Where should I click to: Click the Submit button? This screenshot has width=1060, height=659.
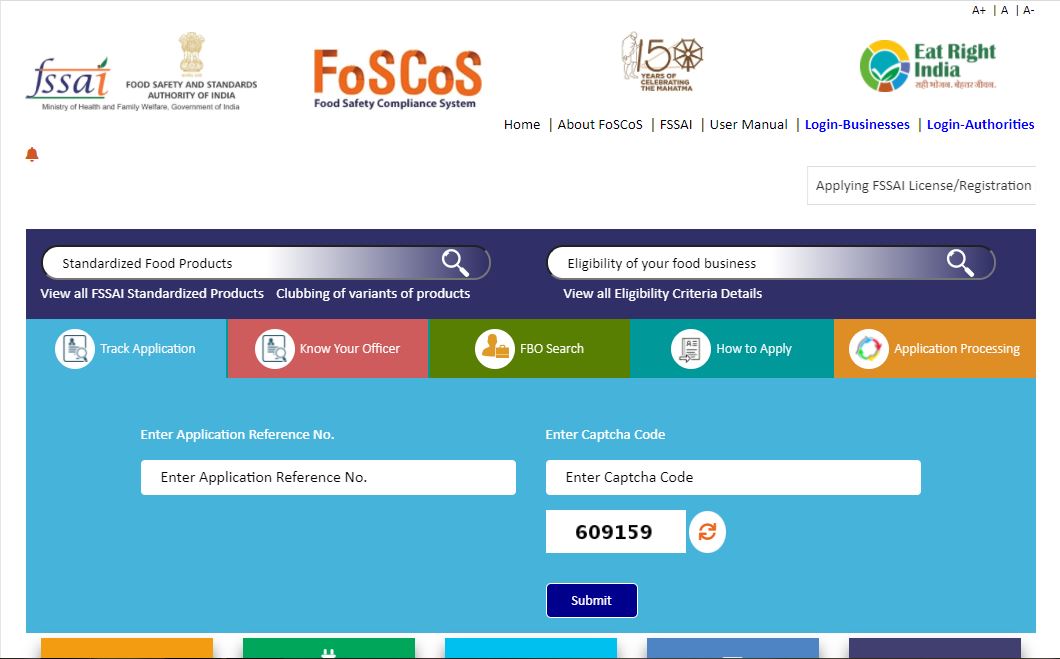coord(591,600)
